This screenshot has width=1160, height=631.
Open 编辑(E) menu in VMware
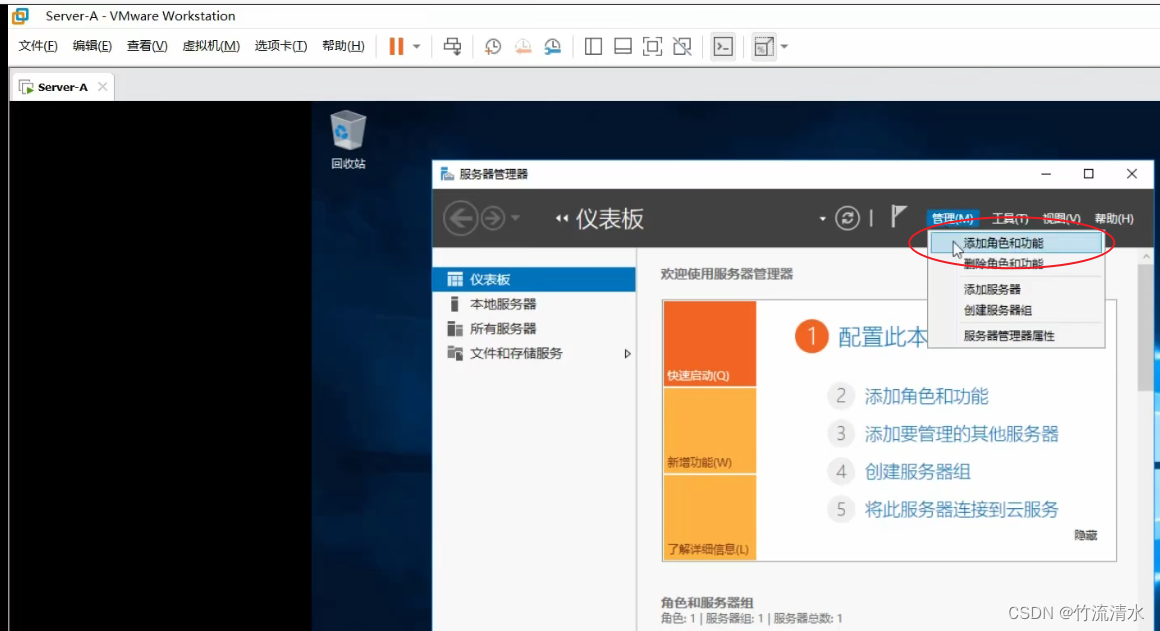click(92, 46)
